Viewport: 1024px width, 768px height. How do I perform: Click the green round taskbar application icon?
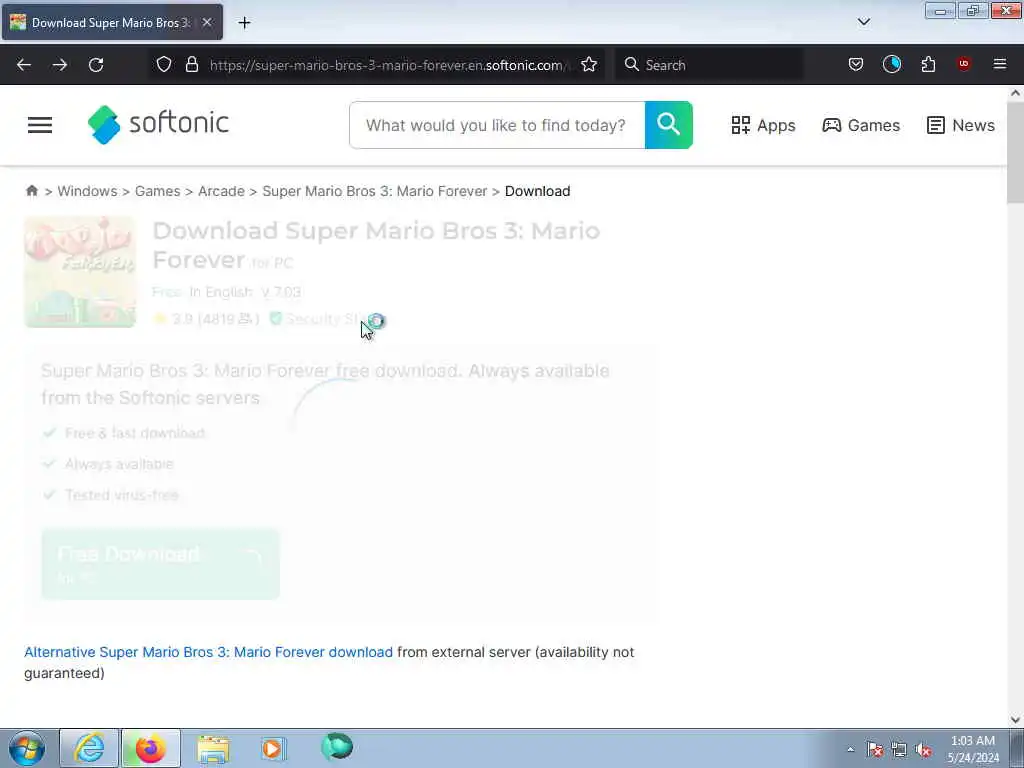pos(337,746)
